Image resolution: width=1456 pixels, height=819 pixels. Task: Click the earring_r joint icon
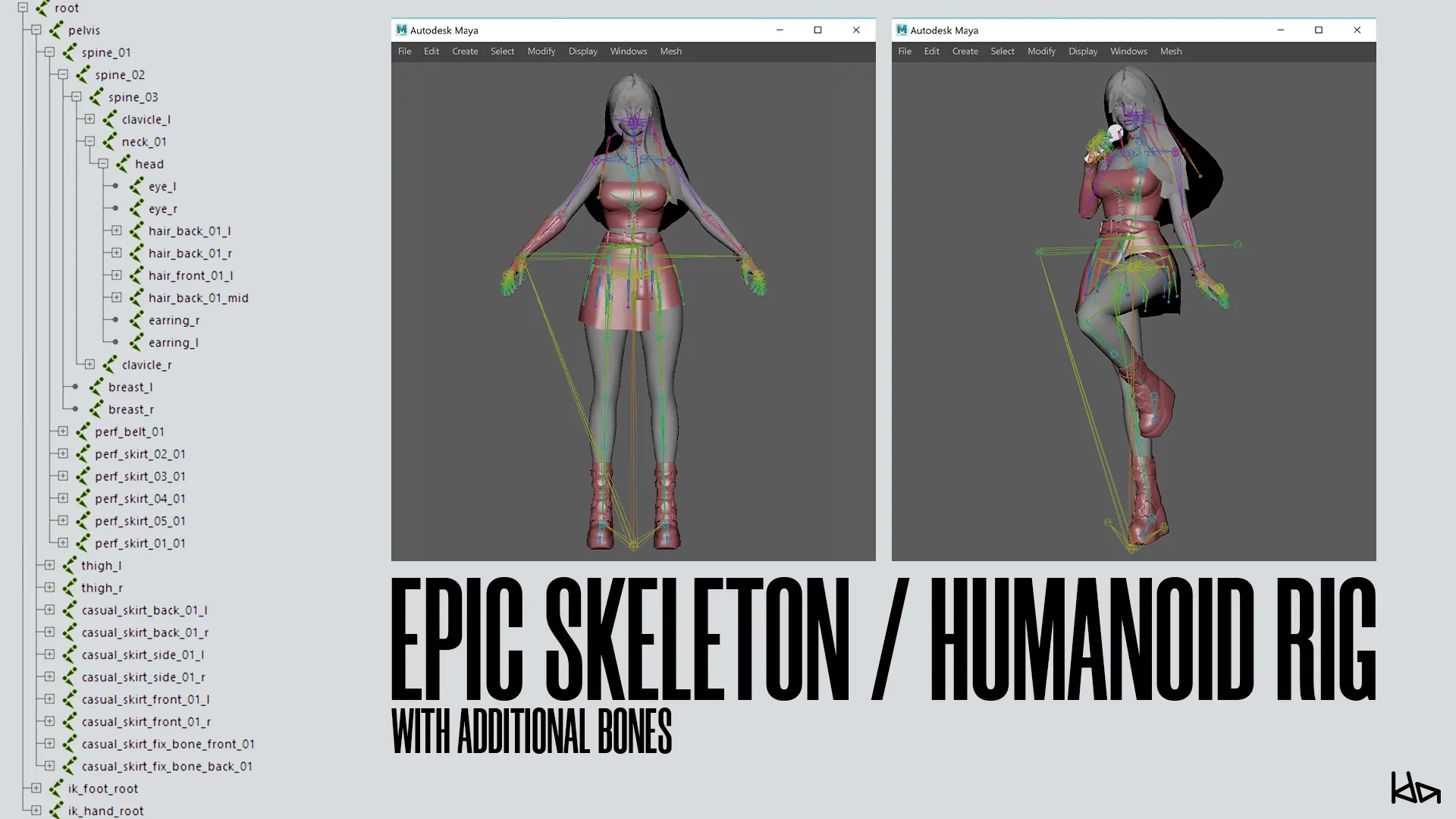tap(136, 320)
